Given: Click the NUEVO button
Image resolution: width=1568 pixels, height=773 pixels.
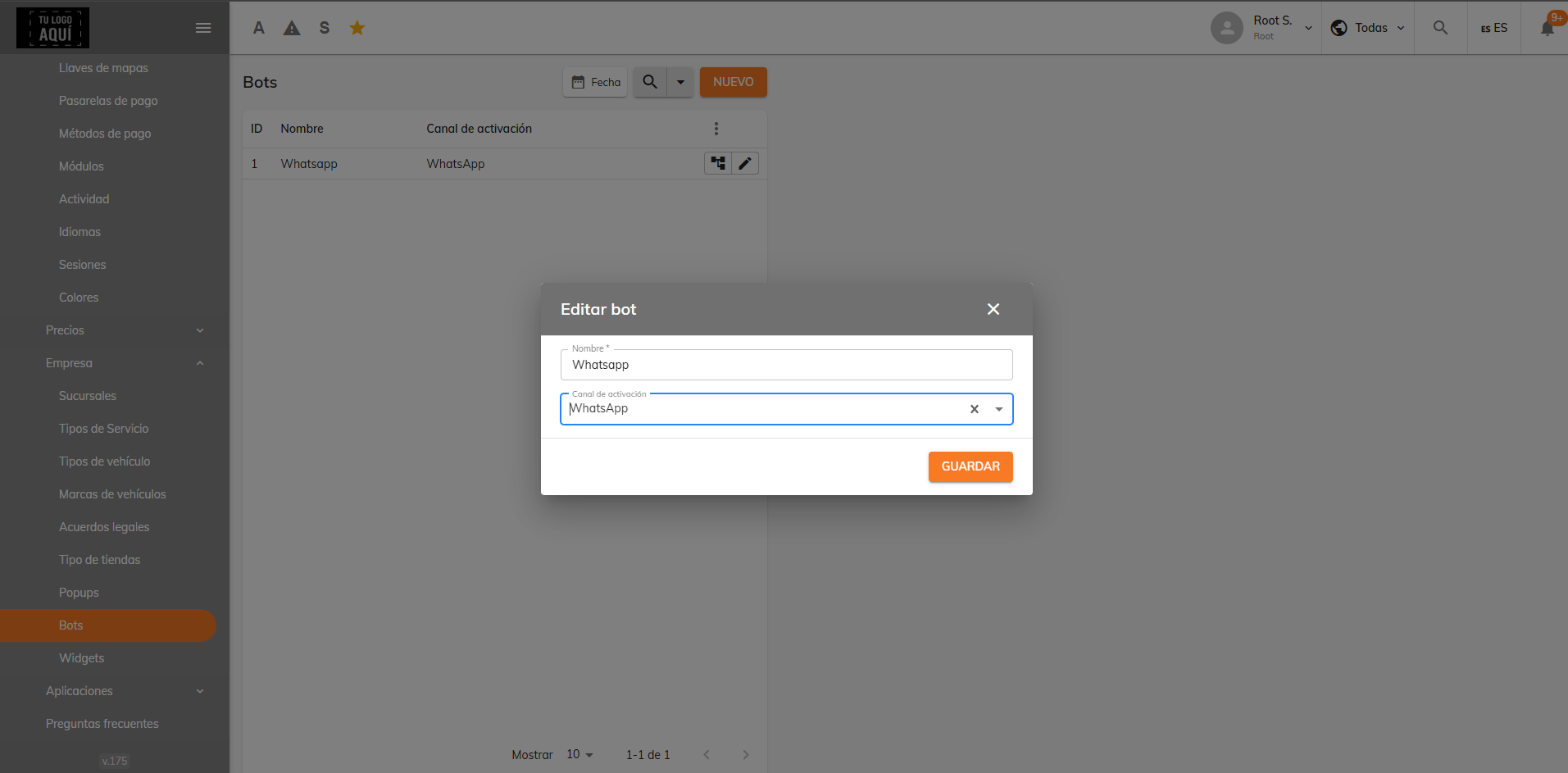Looking at the screenshot, I should tap(734, 82).
